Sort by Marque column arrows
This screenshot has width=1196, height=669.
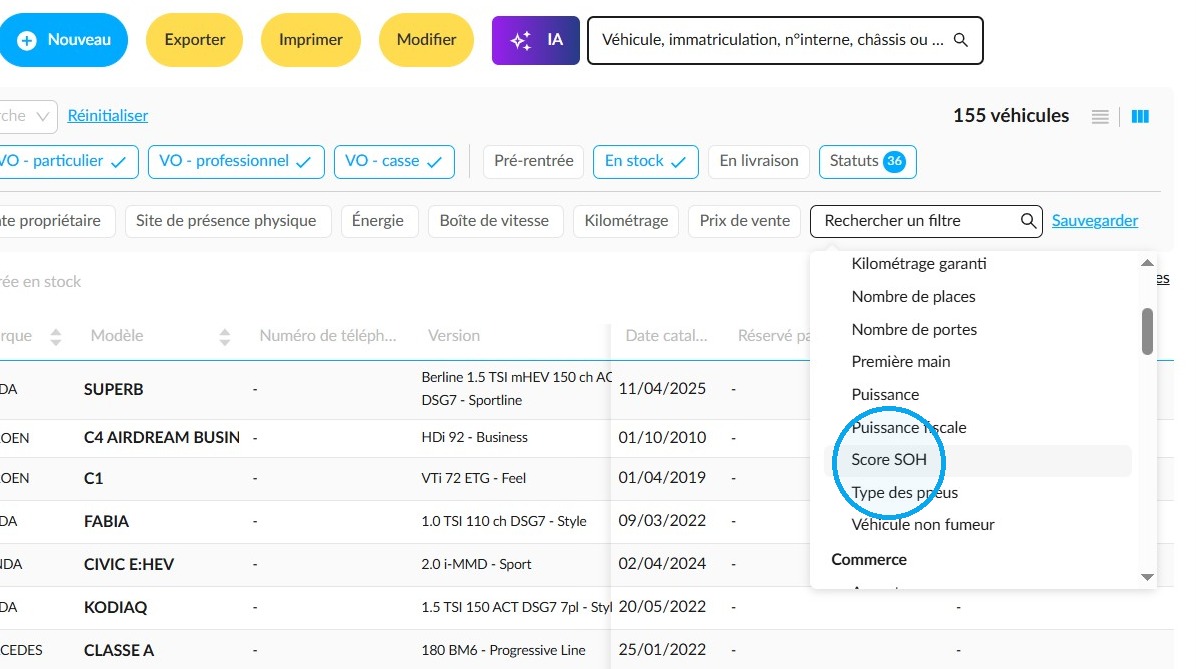pos(56,336)
